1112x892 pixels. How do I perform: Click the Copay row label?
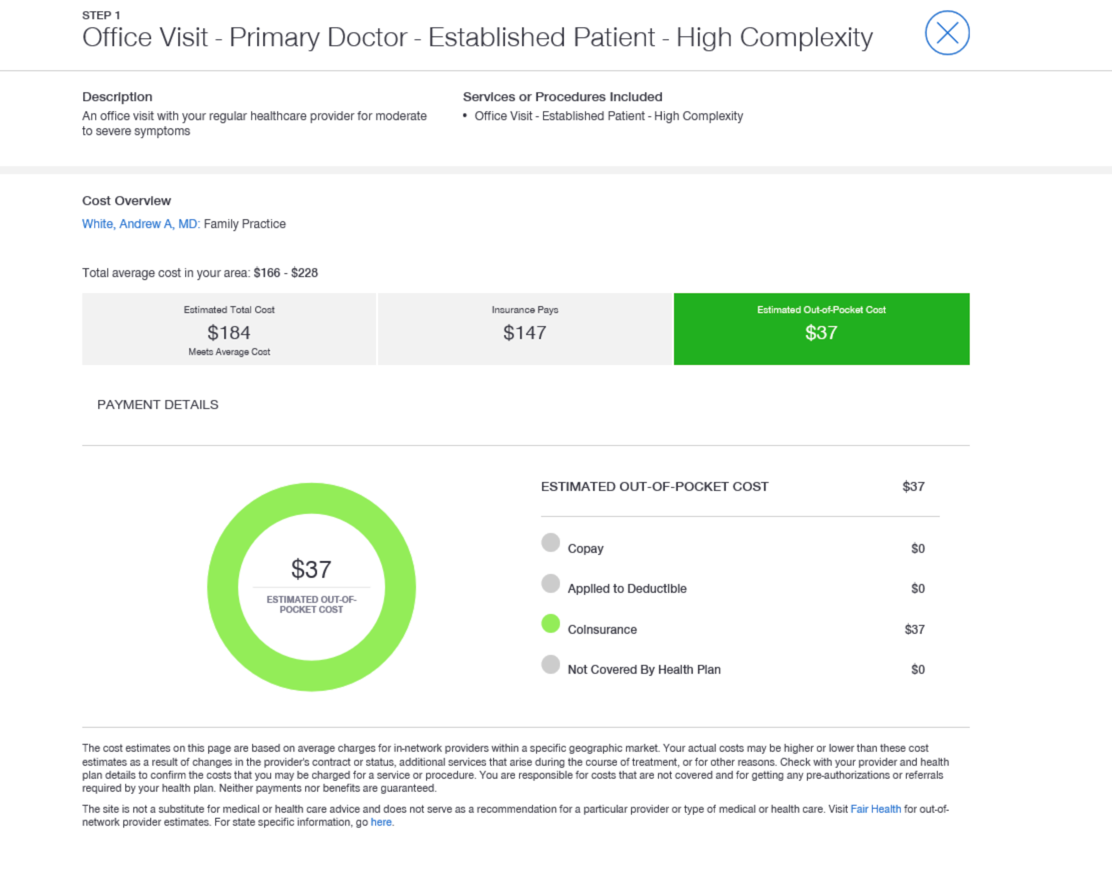585,549
